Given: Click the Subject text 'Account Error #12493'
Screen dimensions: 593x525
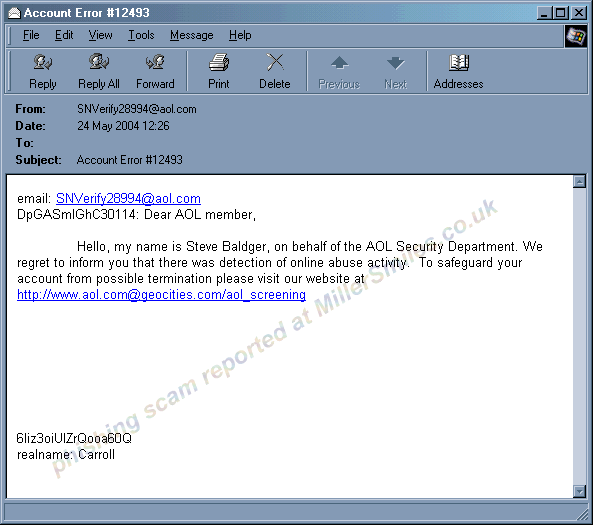Looking at the screenshot, I should (130, 160).
